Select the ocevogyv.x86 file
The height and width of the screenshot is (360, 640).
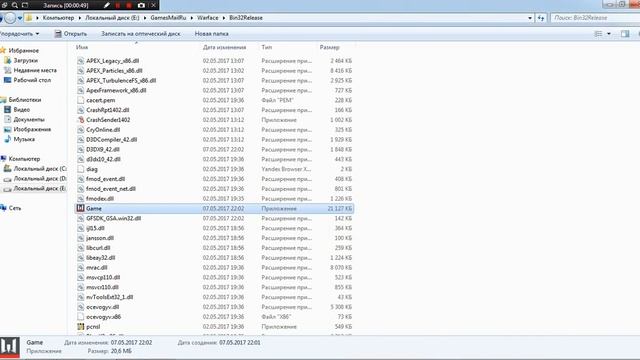pos(103,317)
